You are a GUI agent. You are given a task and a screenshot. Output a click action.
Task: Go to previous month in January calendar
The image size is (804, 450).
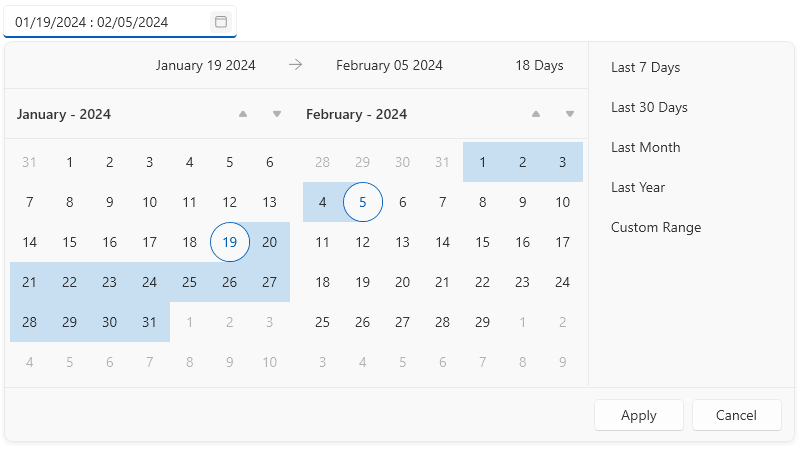pyautogui.click(x=242, y=114)
